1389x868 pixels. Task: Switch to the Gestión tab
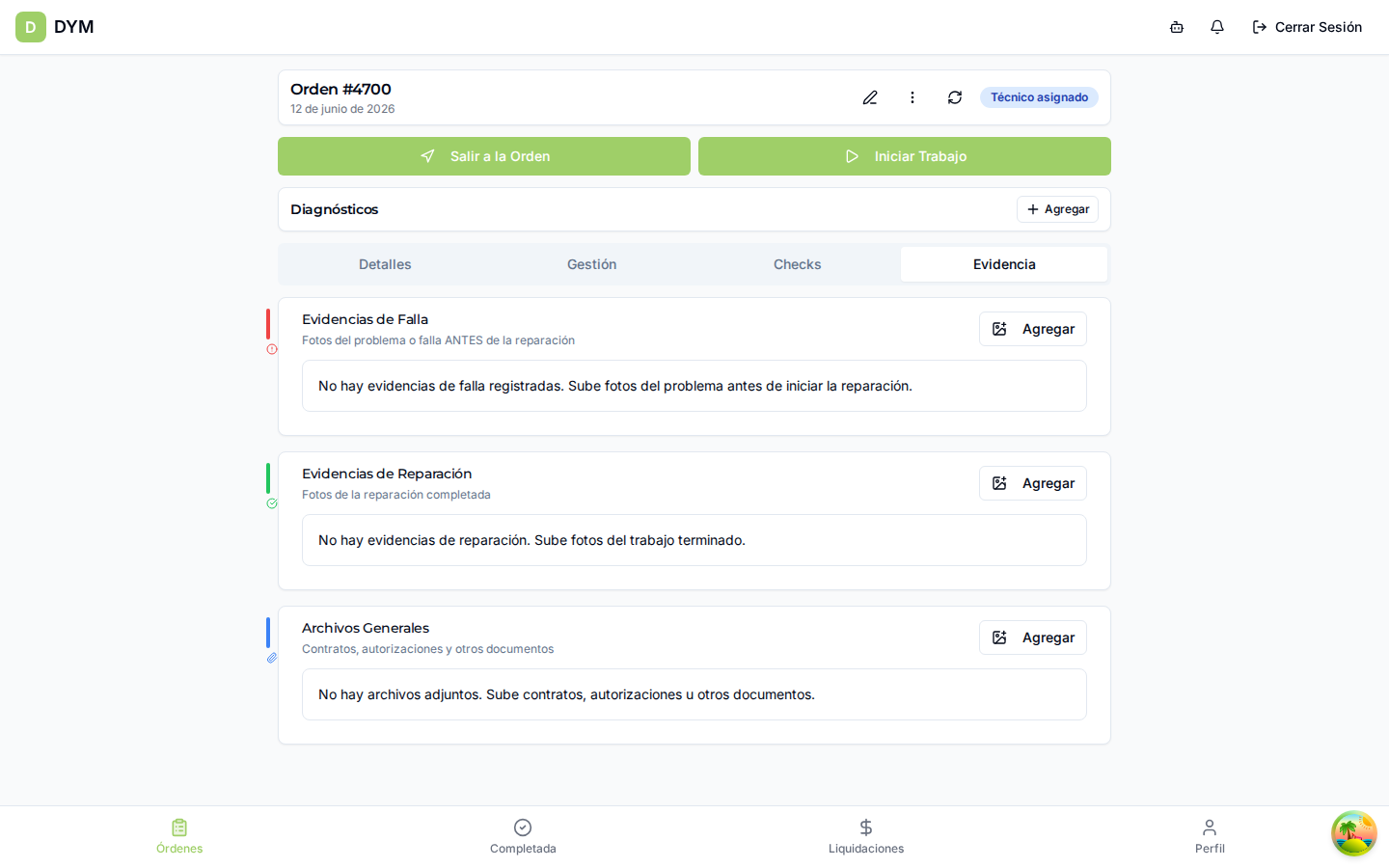591,264
